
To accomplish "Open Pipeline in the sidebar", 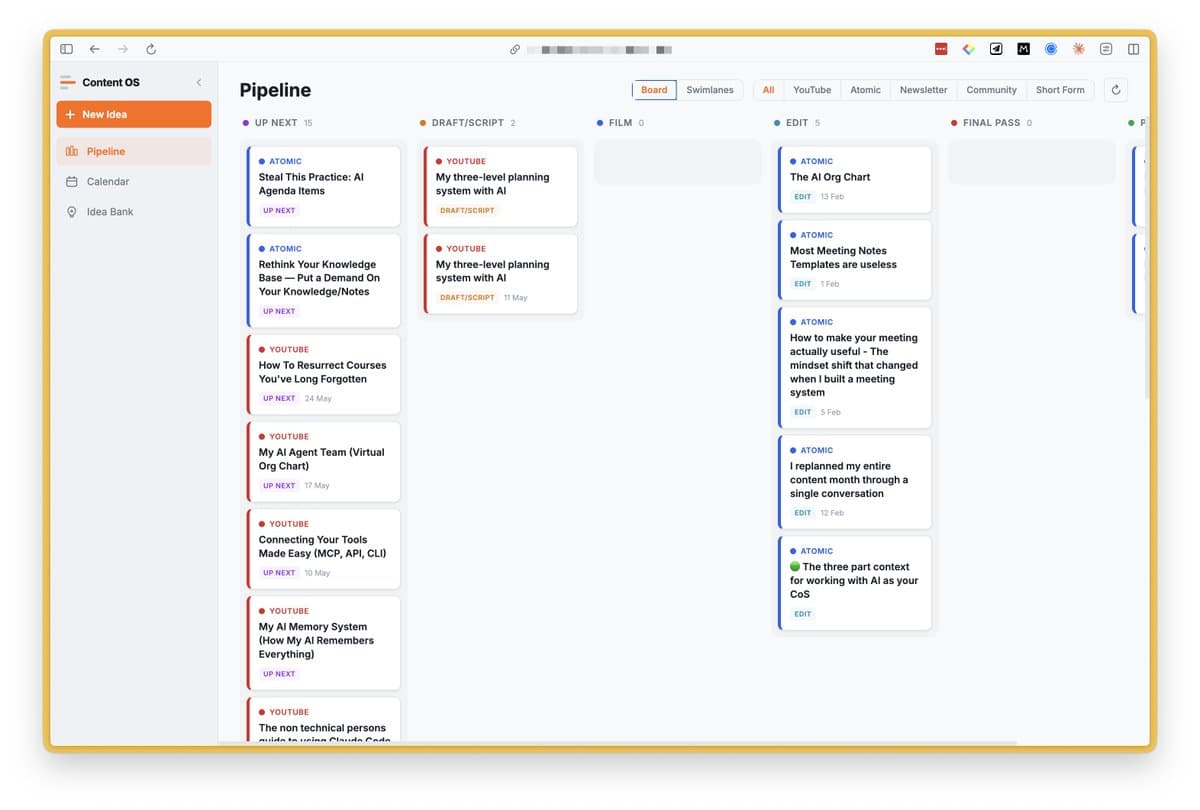I will (x=134, y=151).
